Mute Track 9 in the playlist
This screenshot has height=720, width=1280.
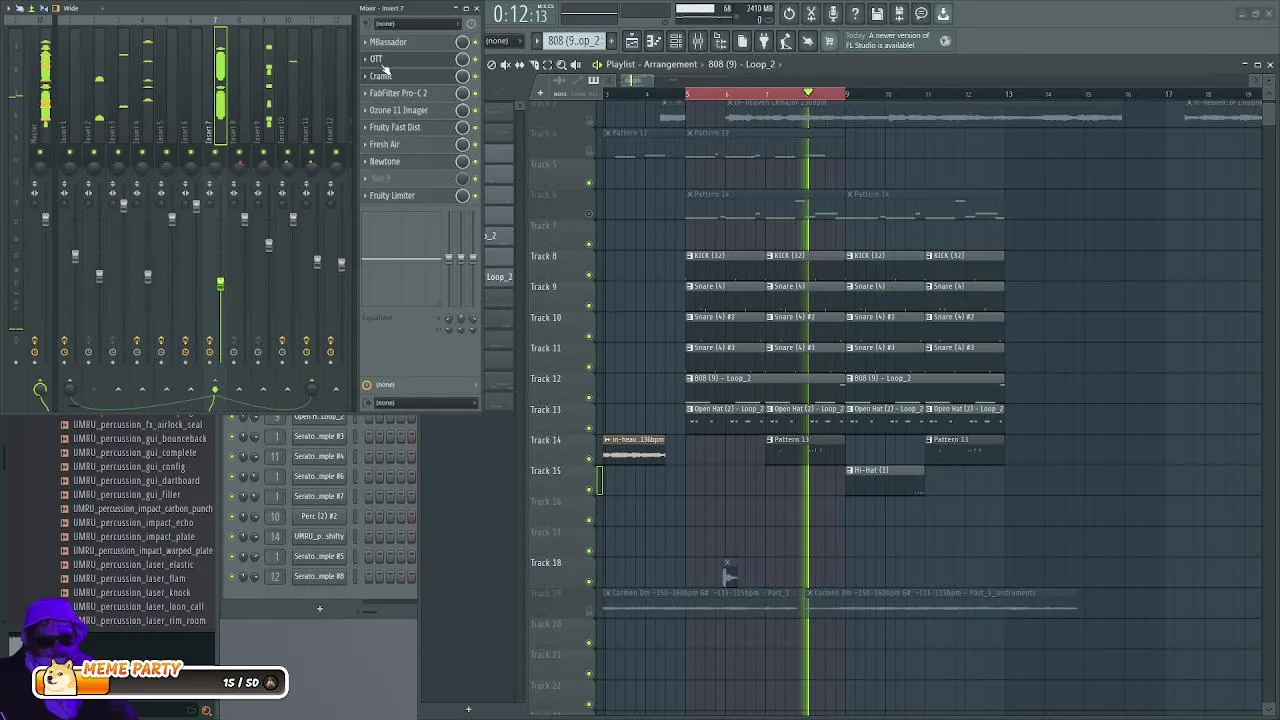(x=589, y=305)
